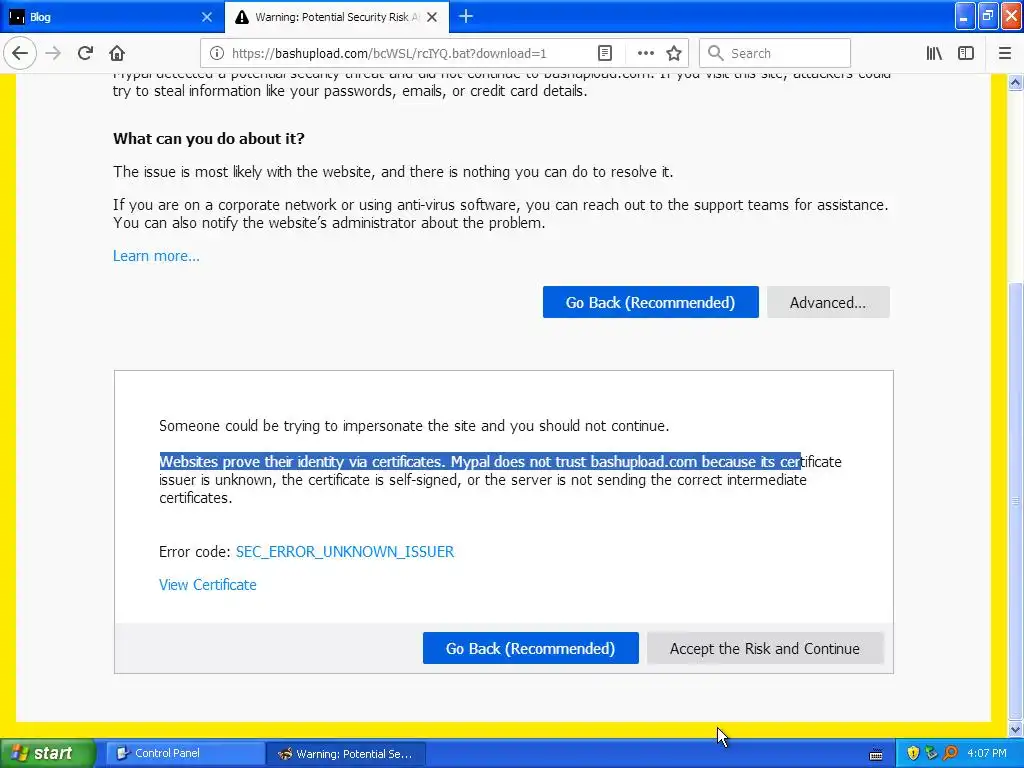Image resolution: width=1024 pixels, height=768 pixels.
Task: Open the hamburger application menu
Action: (x=1005, y=54)
